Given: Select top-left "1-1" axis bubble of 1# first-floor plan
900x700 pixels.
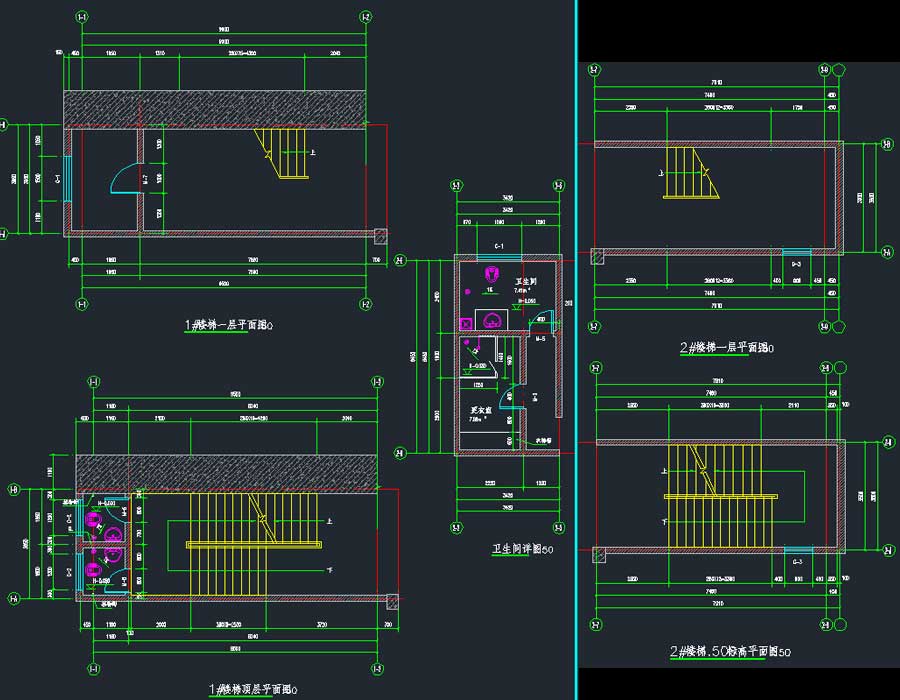Looking at the screenshot, I should pyautogui.click(x=82, y=18).
